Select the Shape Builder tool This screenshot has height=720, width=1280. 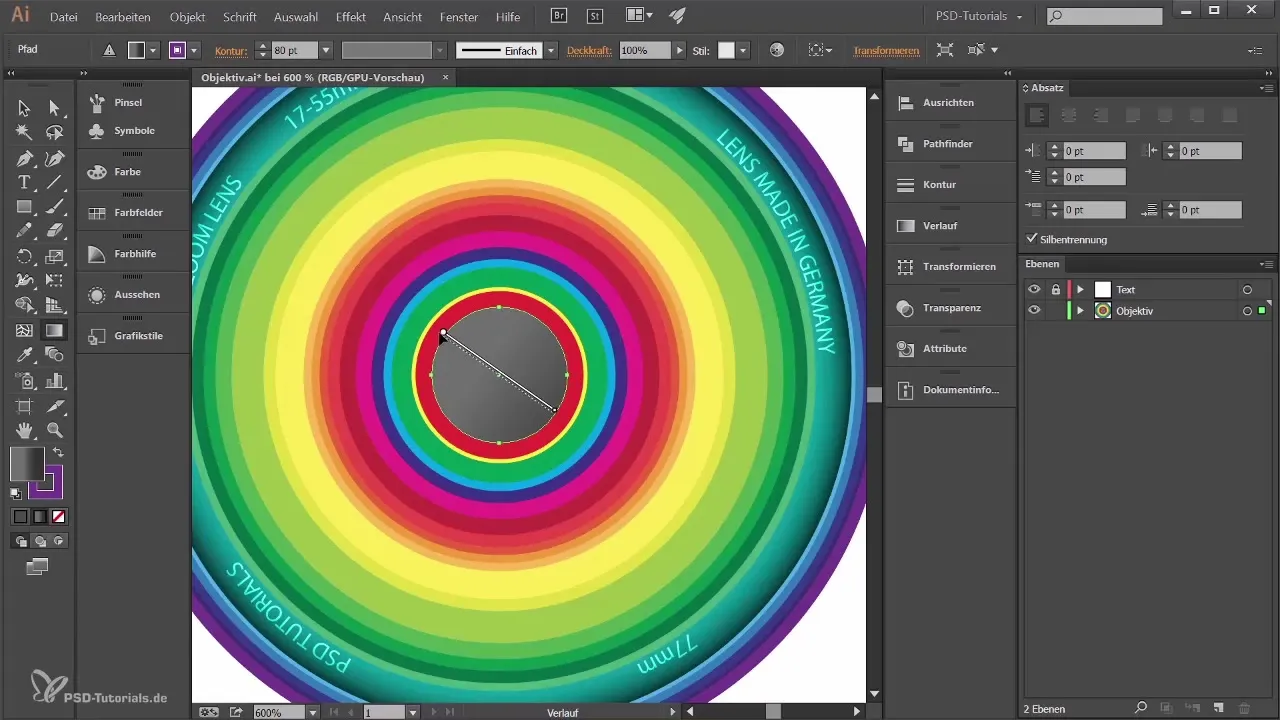click(24, 305)
